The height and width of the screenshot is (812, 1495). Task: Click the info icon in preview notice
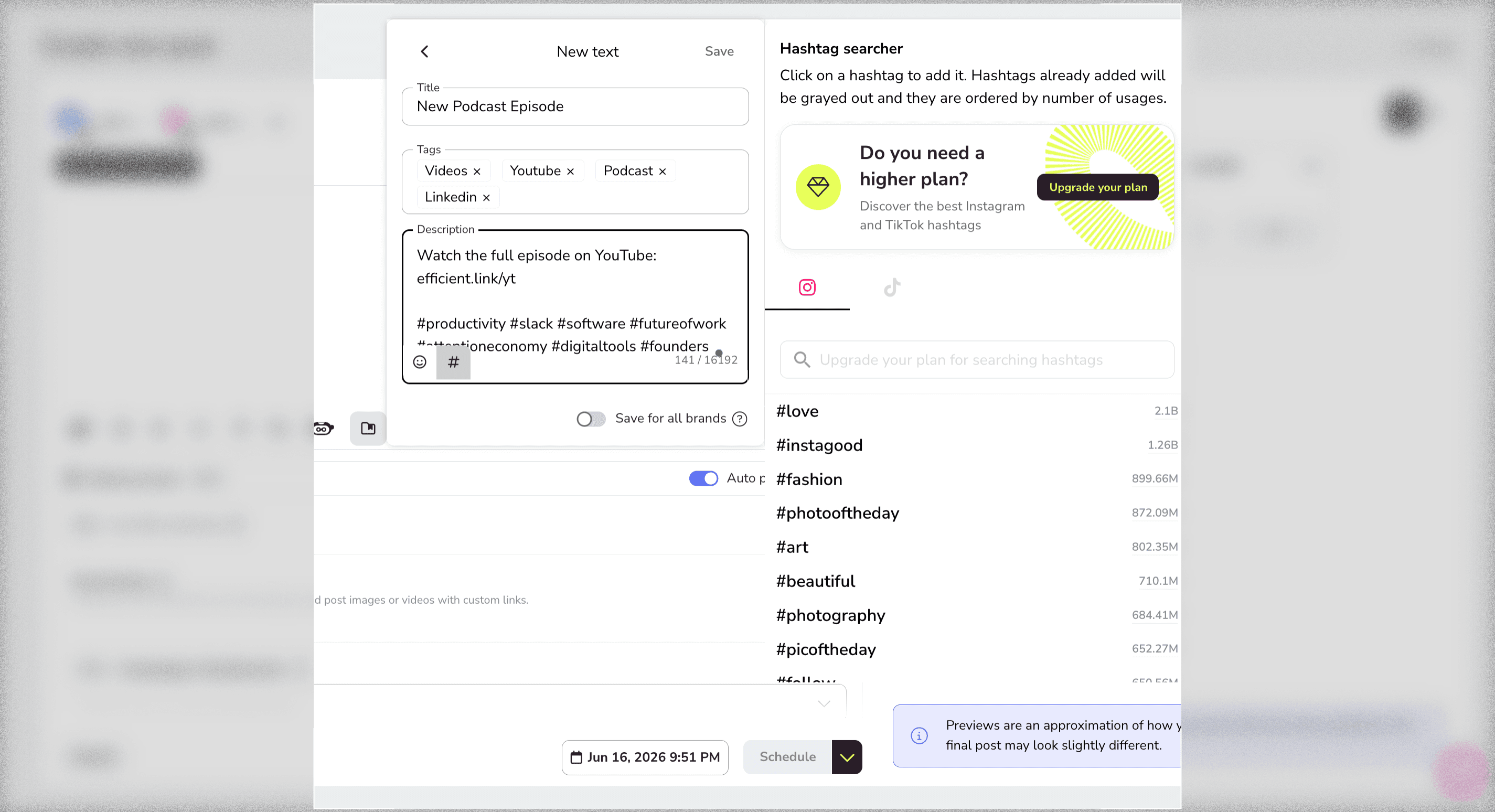[919, 735]
